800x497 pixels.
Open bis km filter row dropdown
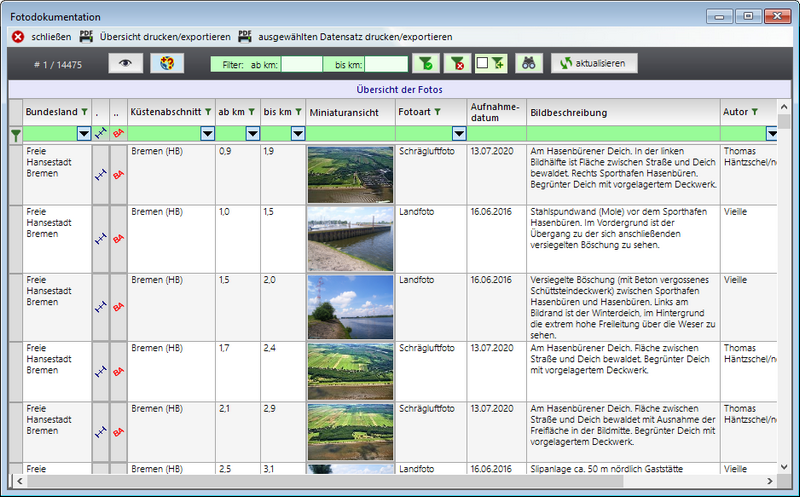(298, 134)
